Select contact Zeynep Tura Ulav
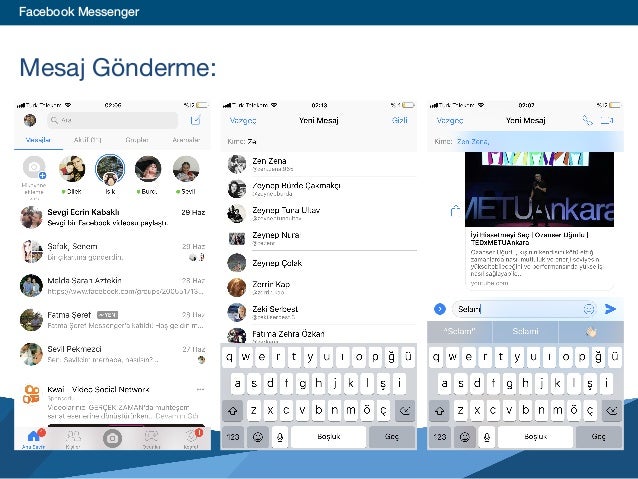The height and width of the screenshot is (479, 638). tap(319, 213)
